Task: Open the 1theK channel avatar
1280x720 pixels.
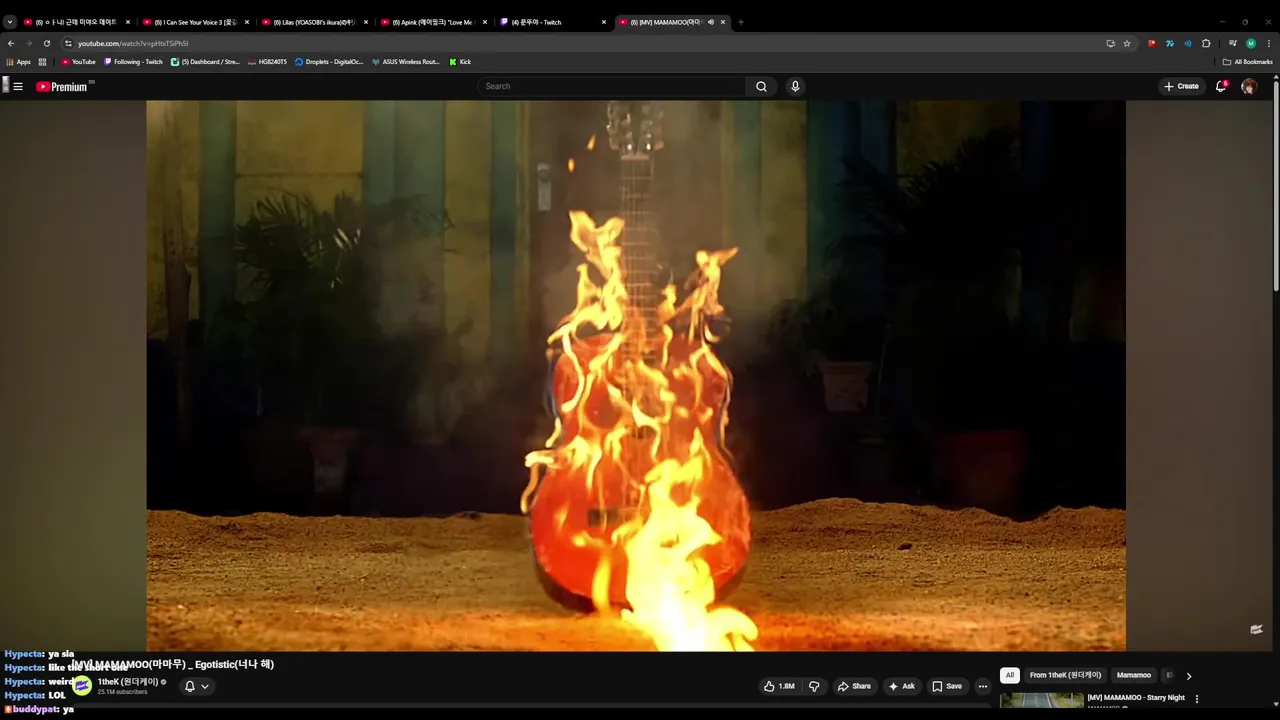Action: [82, 686]
